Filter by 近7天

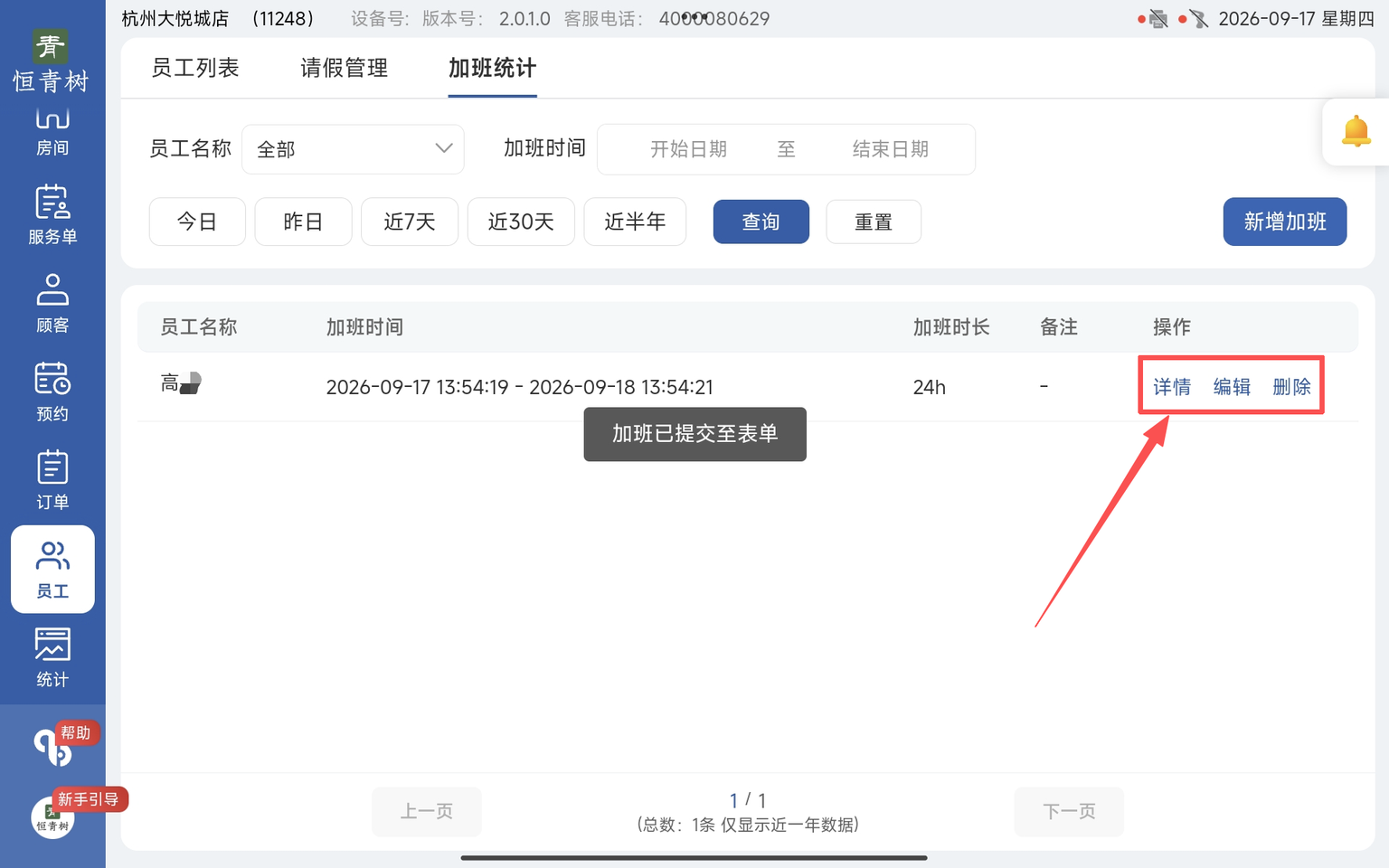point(410,222)
